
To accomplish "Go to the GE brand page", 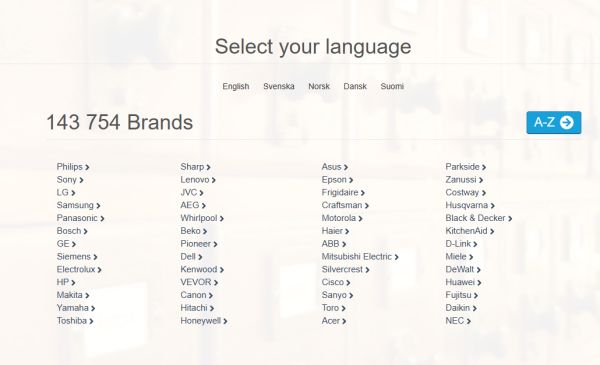I will (x=66, y=244).
